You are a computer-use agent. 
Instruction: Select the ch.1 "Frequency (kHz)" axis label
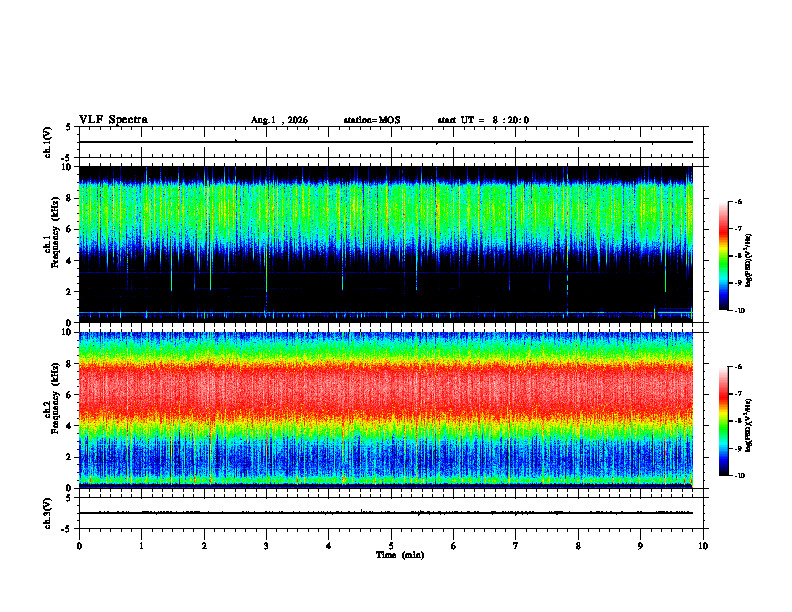pyautogui.click(x=55, y=232)
